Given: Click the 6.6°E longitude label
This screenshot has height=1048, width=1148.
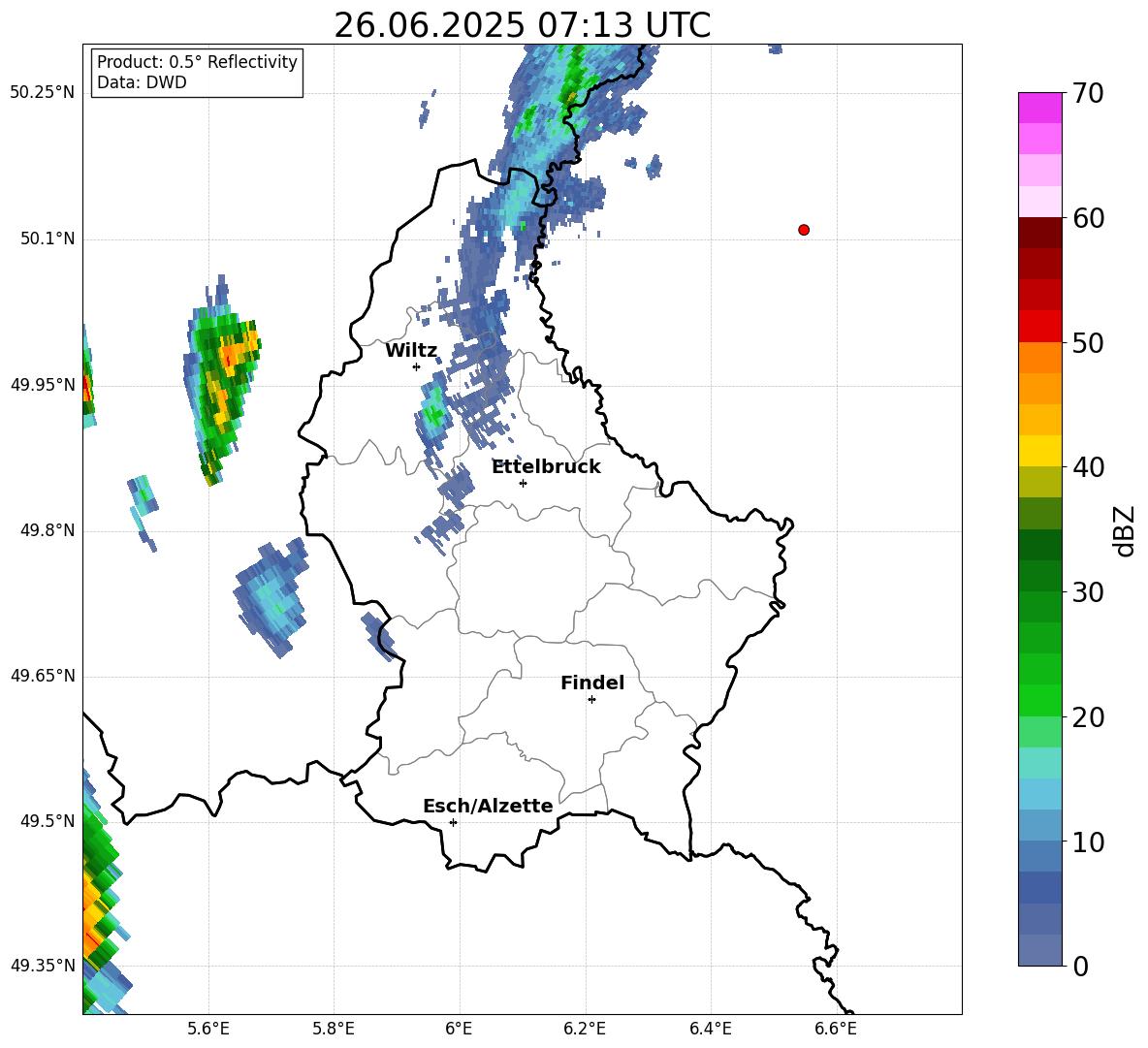Looking at the screenshot, I should (x=836, y=1029).
